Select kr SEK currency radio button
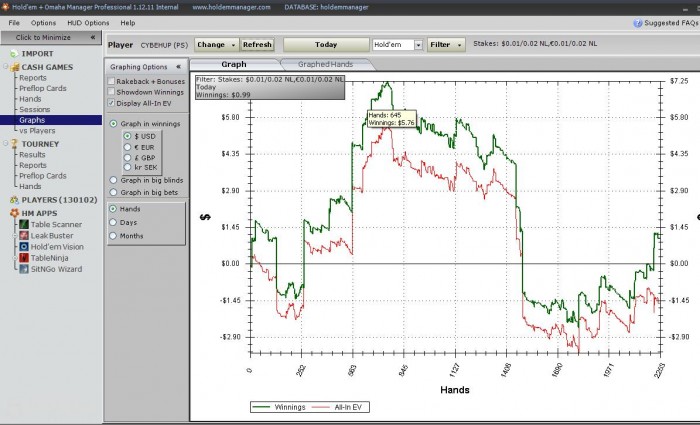 [x=127, y=167]
